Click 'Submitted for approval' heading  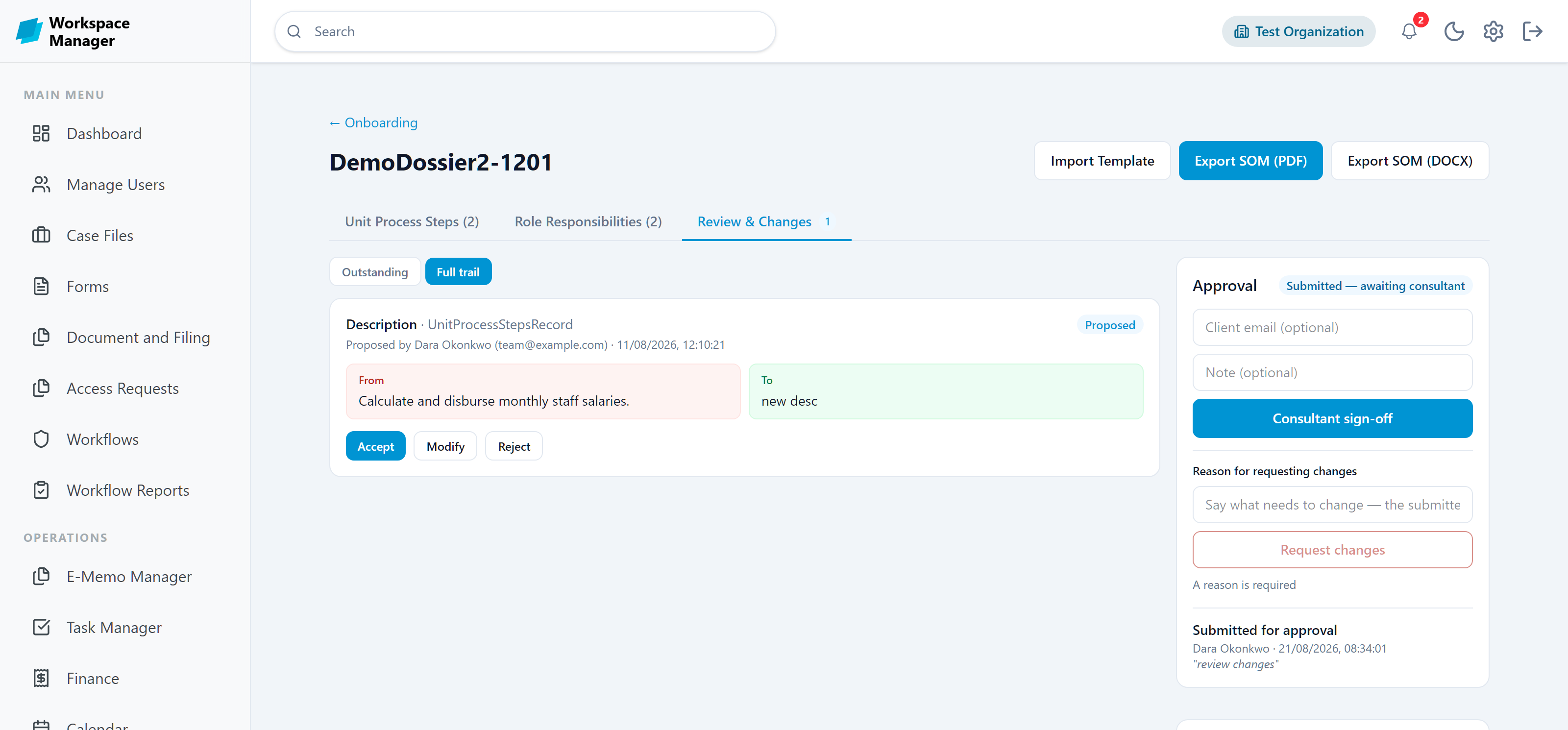click(x=1264, y=630)
